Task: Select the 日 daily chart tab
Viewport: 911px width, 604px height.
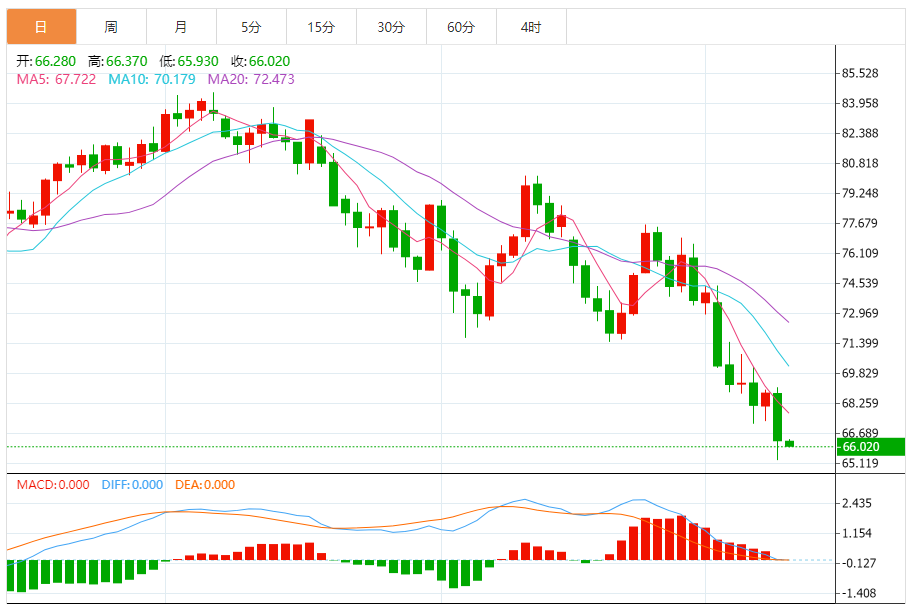Action: click(41, 27)
